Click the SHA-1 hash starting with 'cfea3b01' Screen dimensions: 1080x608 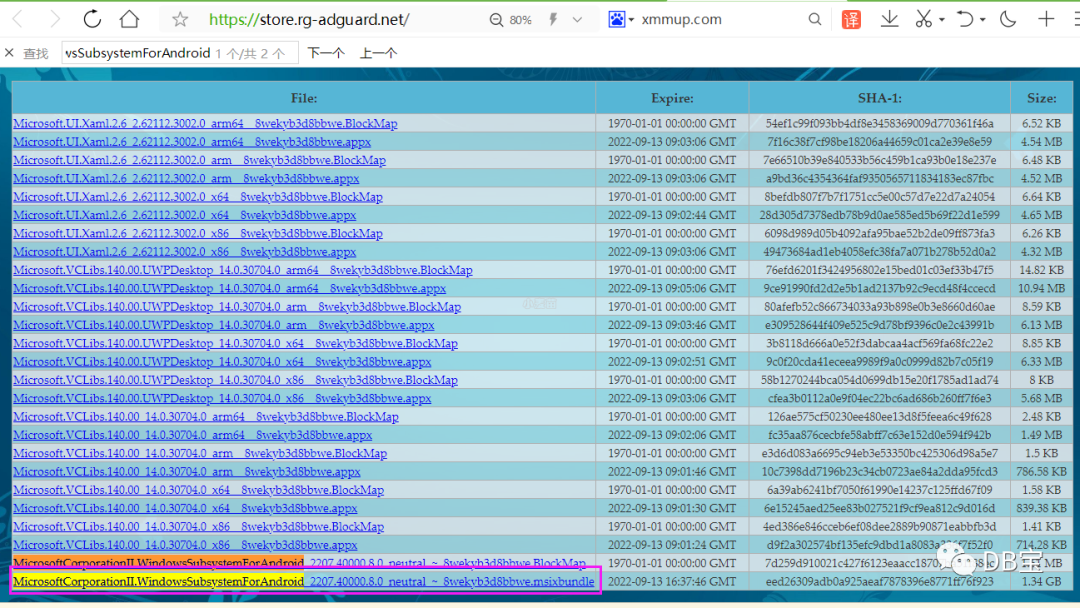point(880,398)
